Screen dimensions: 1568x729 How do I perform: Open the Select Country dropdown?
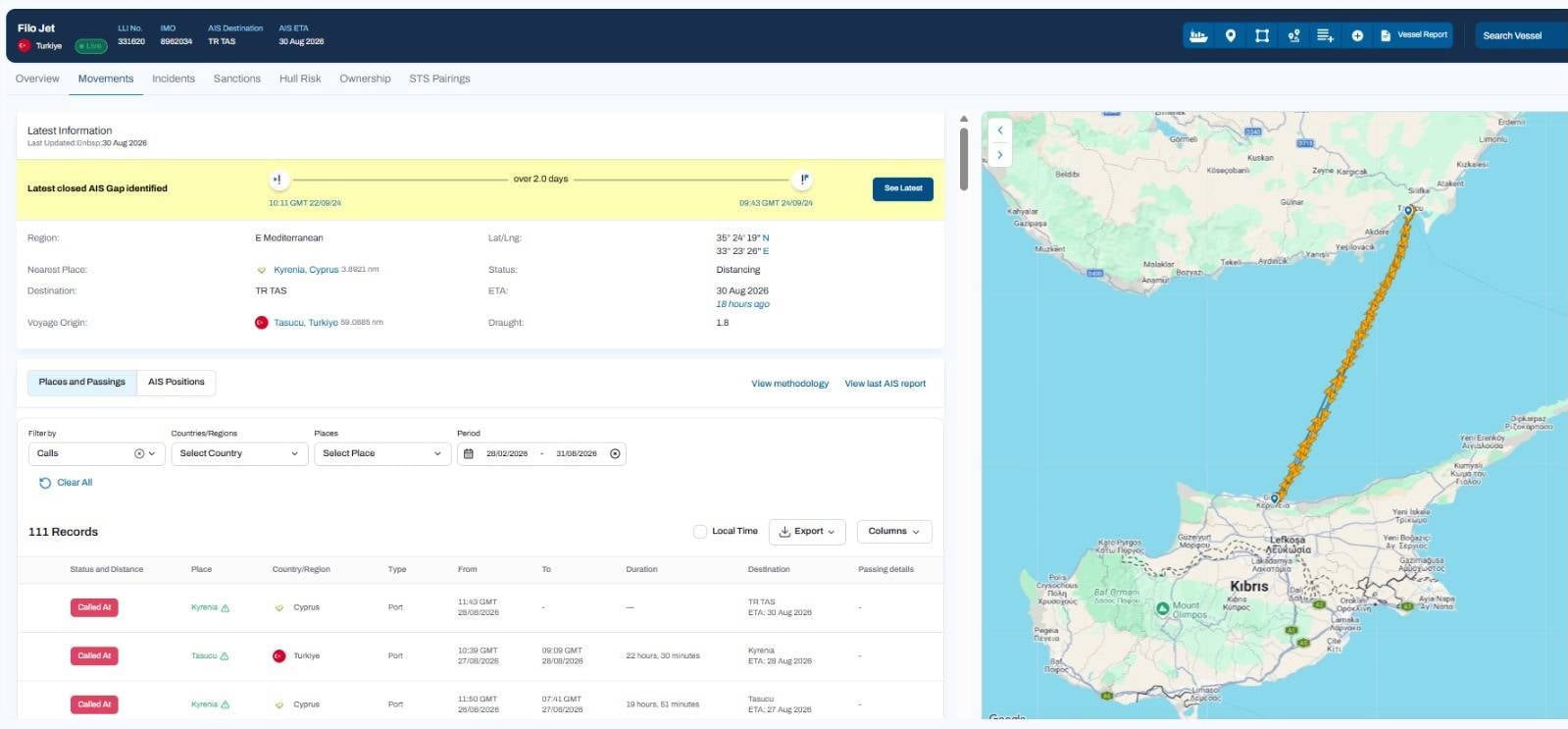pyautogui.click(x=238, y=453)
